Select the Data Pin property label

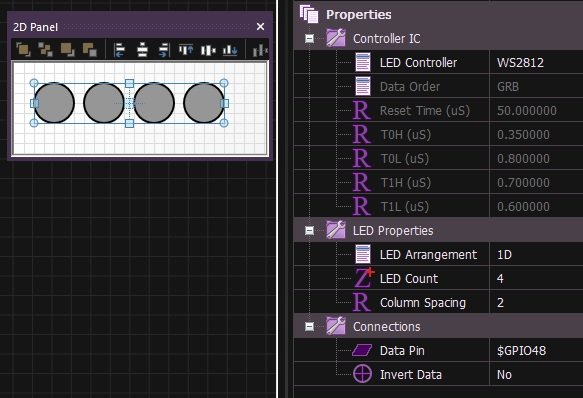coord(402,350)
